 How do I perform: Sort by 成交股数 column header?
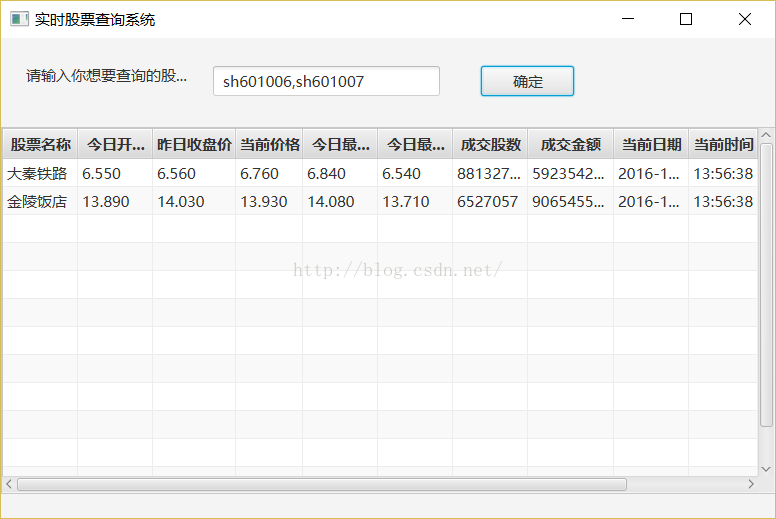[490, 144]
